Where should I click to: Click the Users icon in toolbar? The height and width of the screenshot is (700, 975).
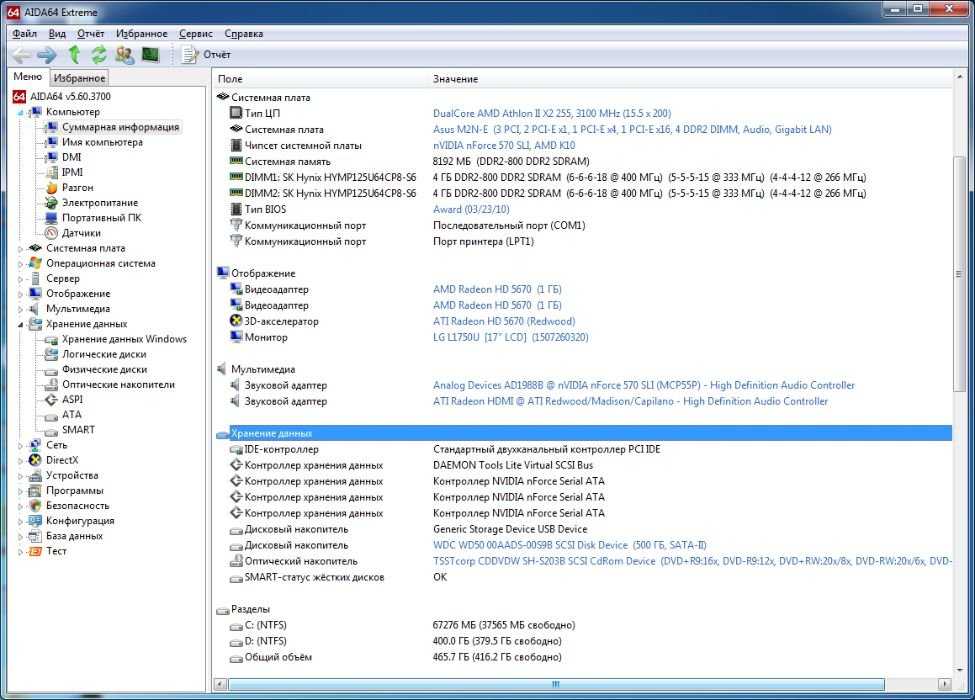tap(124, 55)
